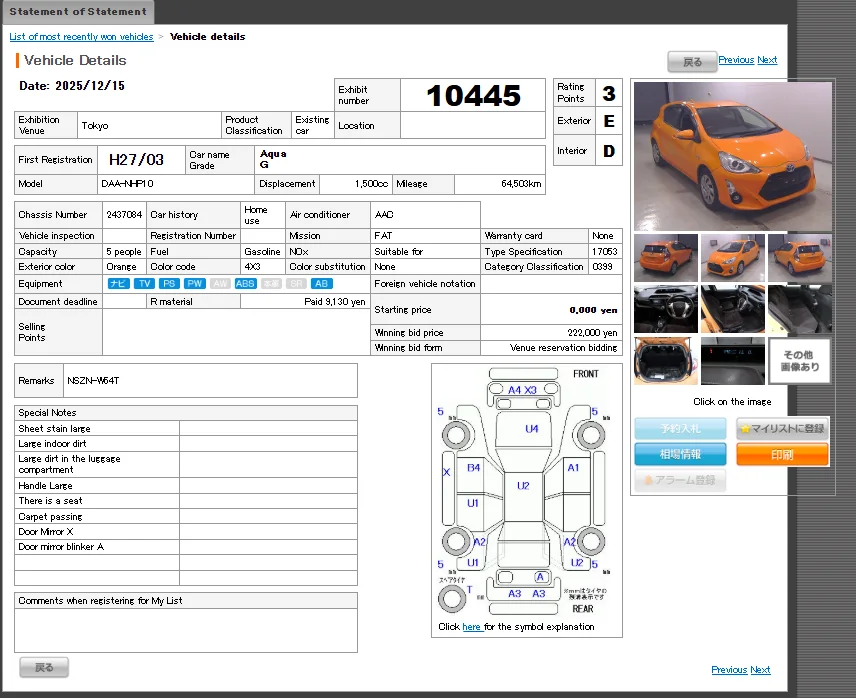Open the rear-right exterior thumbnail
Viewport: 856px width, 698px height.
[x=800, y=258]
